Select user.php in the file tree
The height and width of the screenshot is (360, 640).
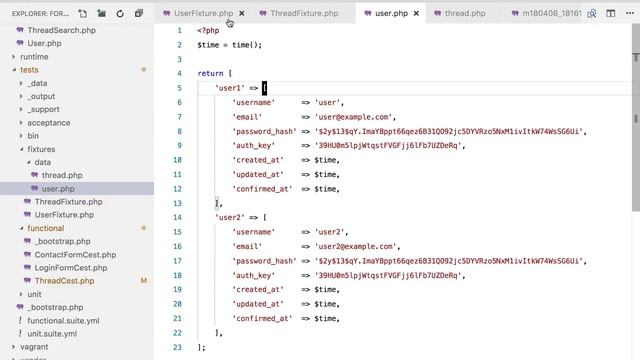[x=58, y=189]
